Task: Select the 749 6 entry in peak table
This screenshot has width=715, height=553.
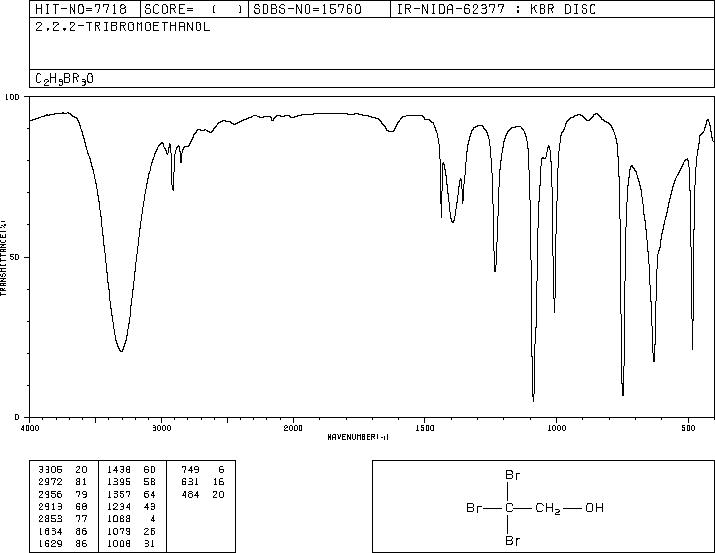Action: 202,470
